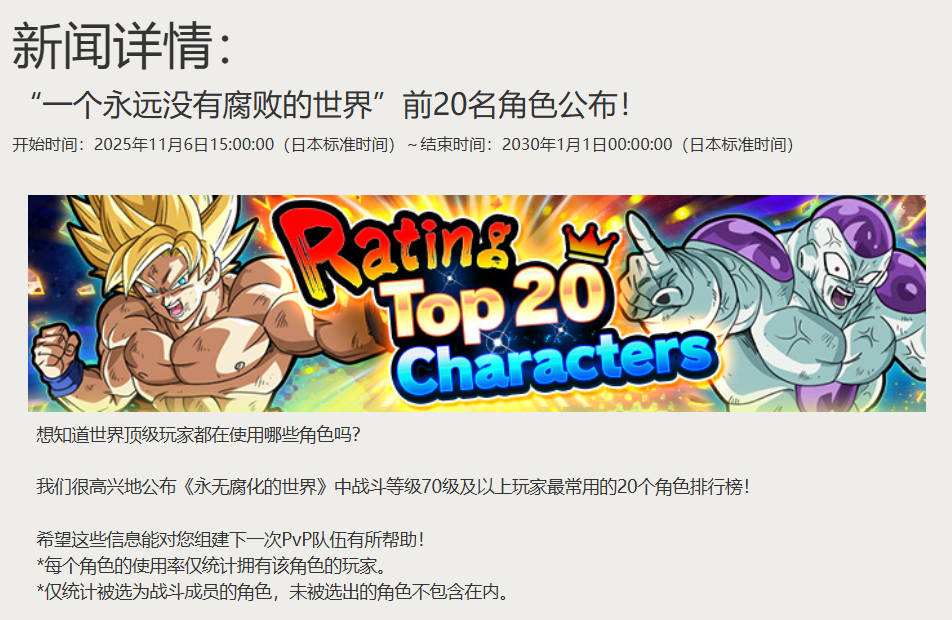952x620 pixels.
Task: Click the line 想知道世界顶级玩家都在使用哪些角色吗
Action: pos(199,435)
